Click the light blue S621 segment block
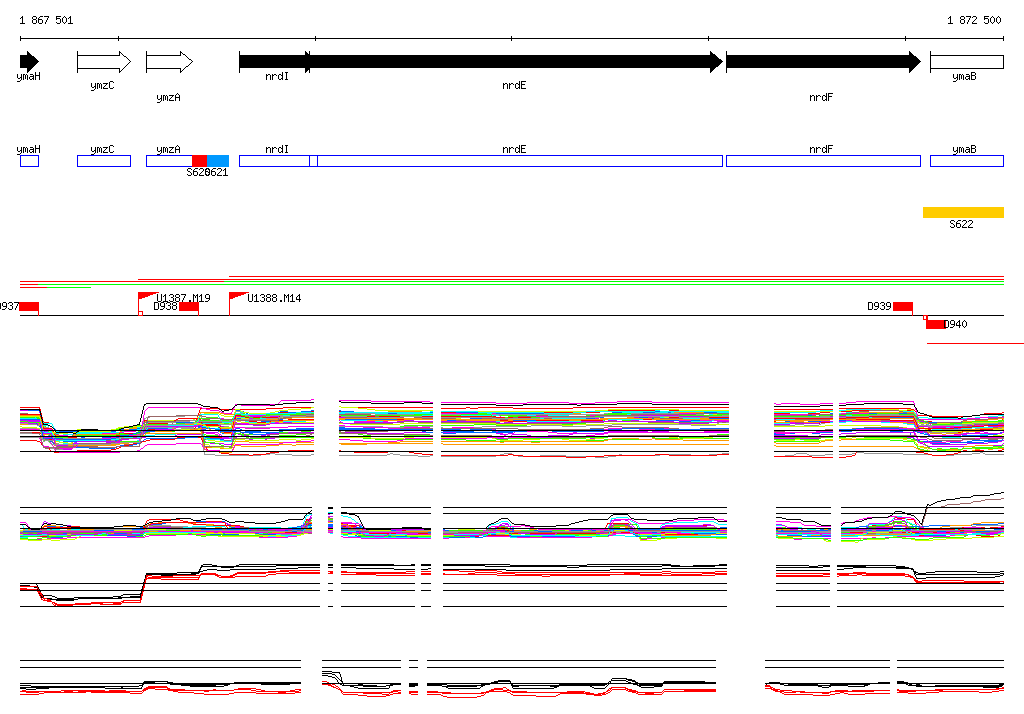 tap(218, 161)
